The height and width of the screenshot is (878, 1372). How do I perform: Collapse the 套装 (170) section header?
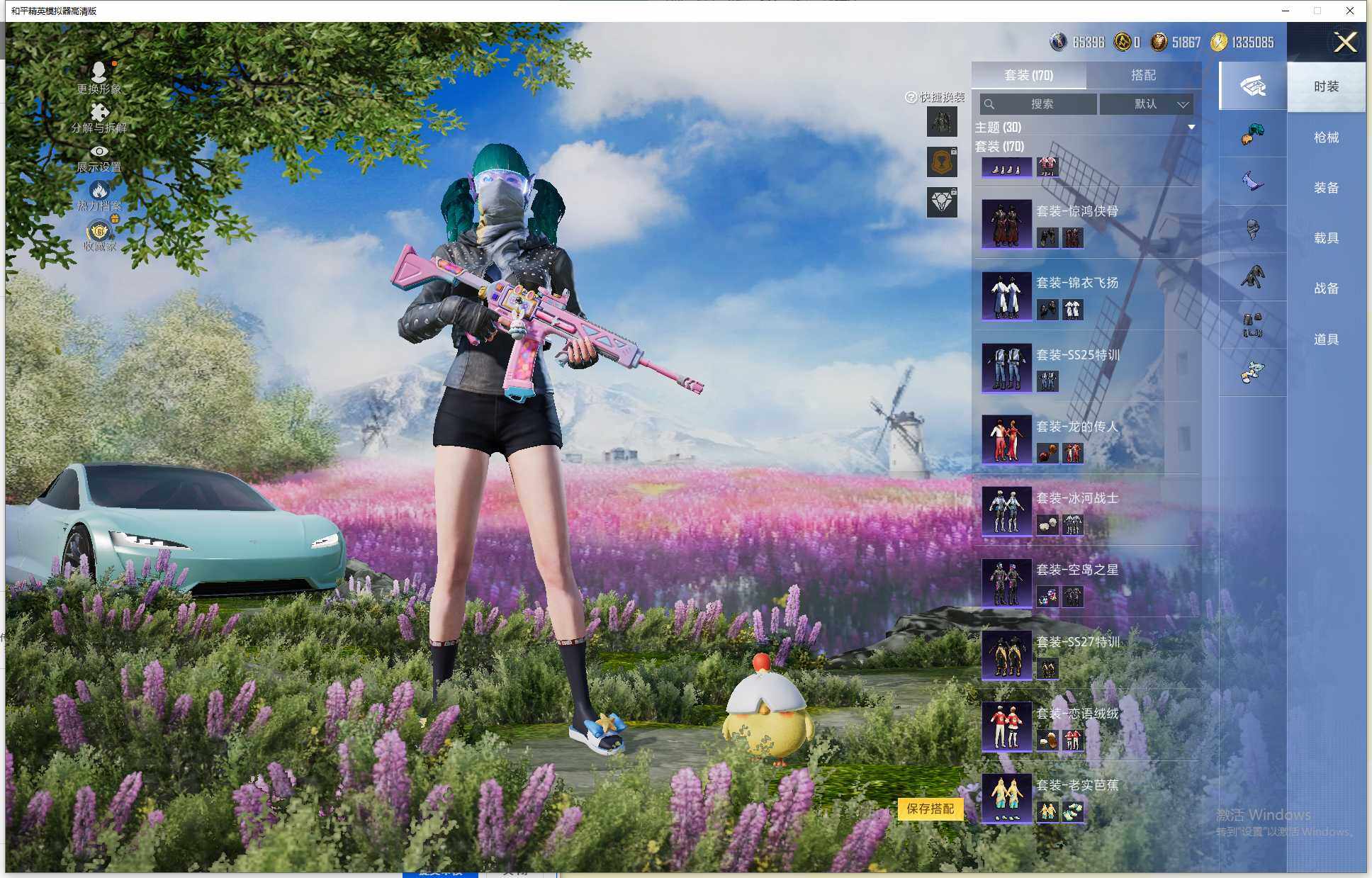click(999, 147)
